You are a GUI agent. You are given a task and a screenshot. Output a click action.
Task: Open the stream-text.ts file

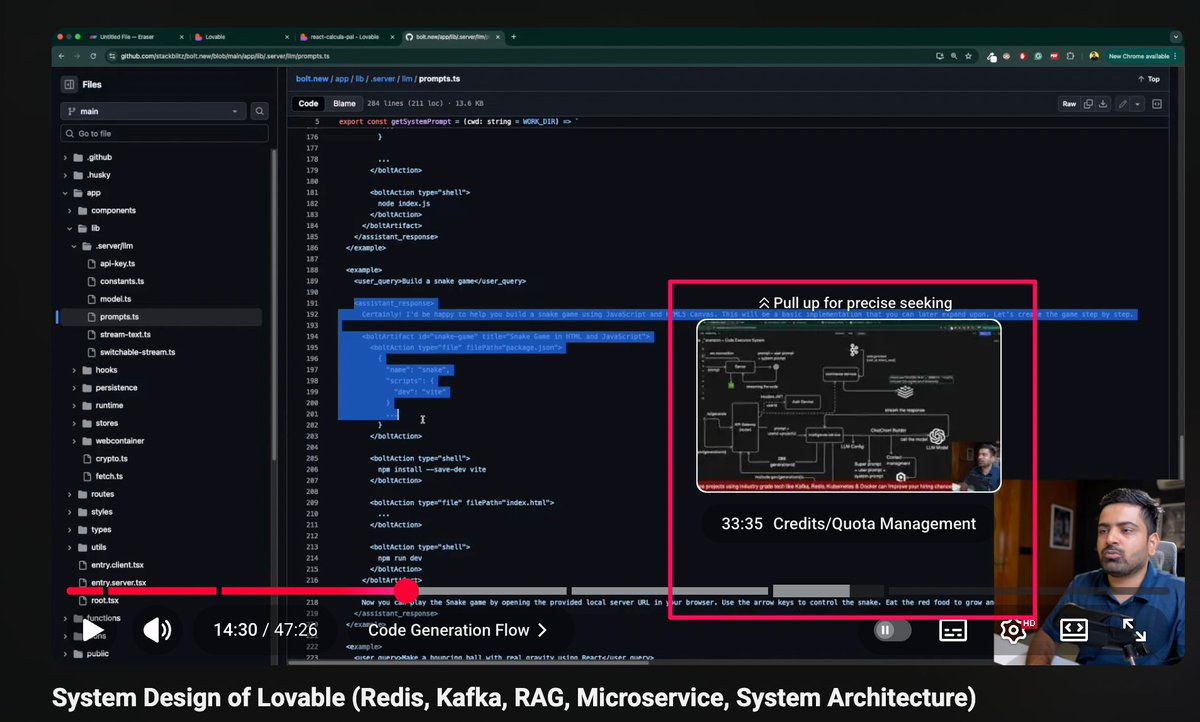pos(125,334)
